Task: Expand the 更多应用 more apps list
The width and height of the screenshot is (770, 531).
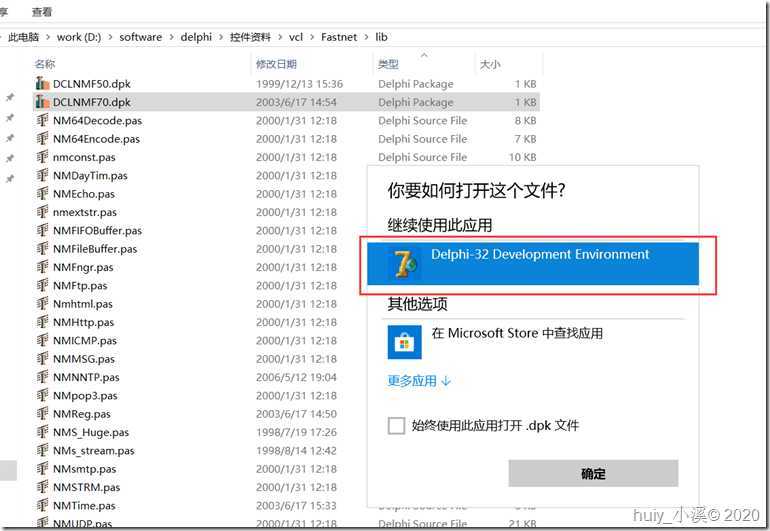Action: coord(419,381)
